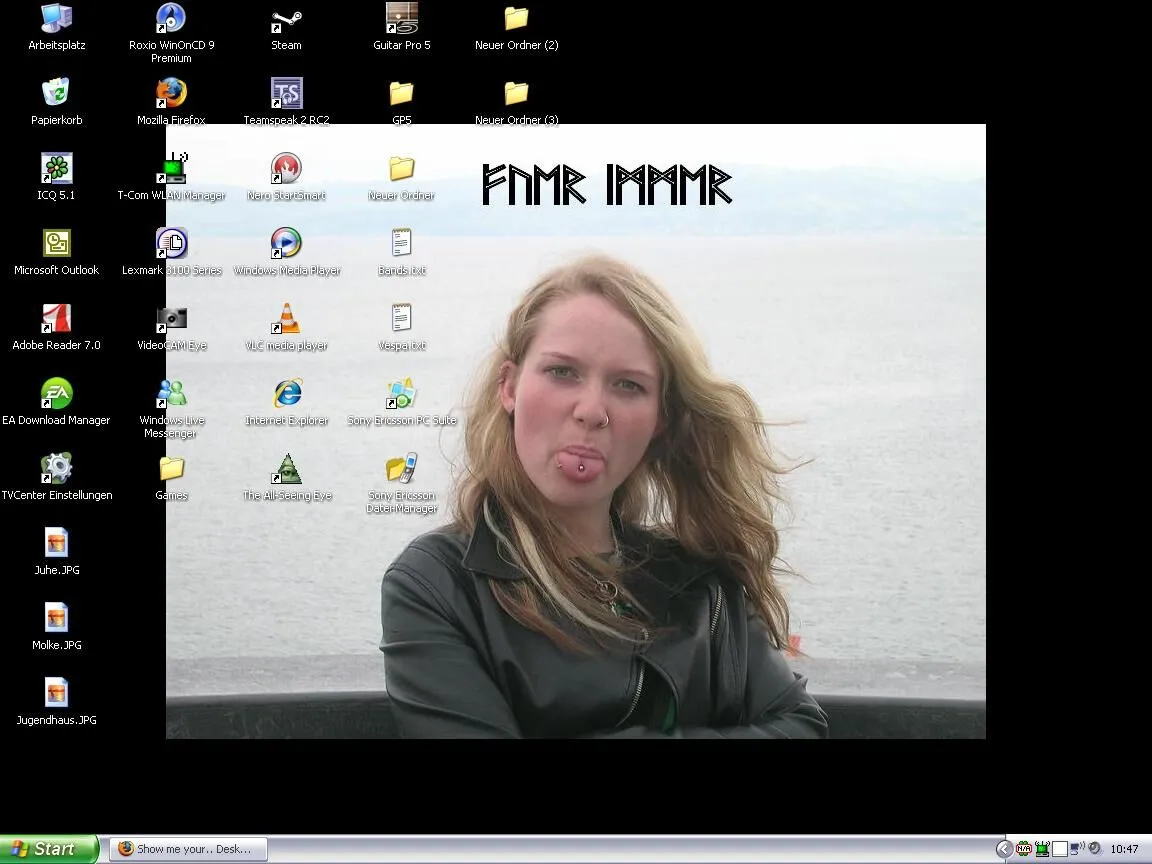
Task: Click the Internet Explorer desktop icon
Action: pyautogui.click(x=286, y=394)
